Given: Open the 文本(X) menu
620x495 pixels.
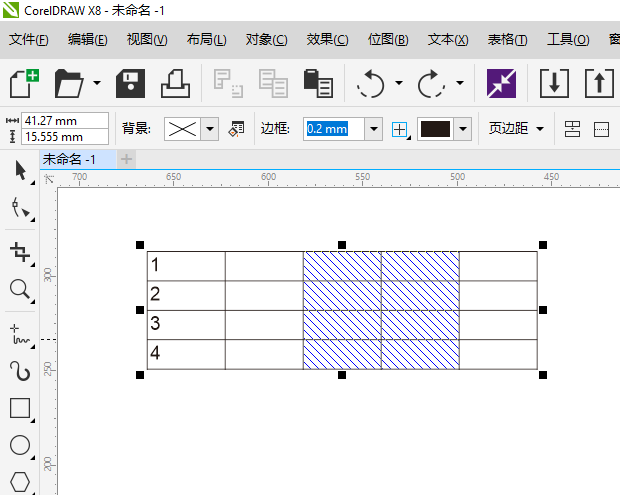Looking at the screenshot, I should [x=448, y=40].
